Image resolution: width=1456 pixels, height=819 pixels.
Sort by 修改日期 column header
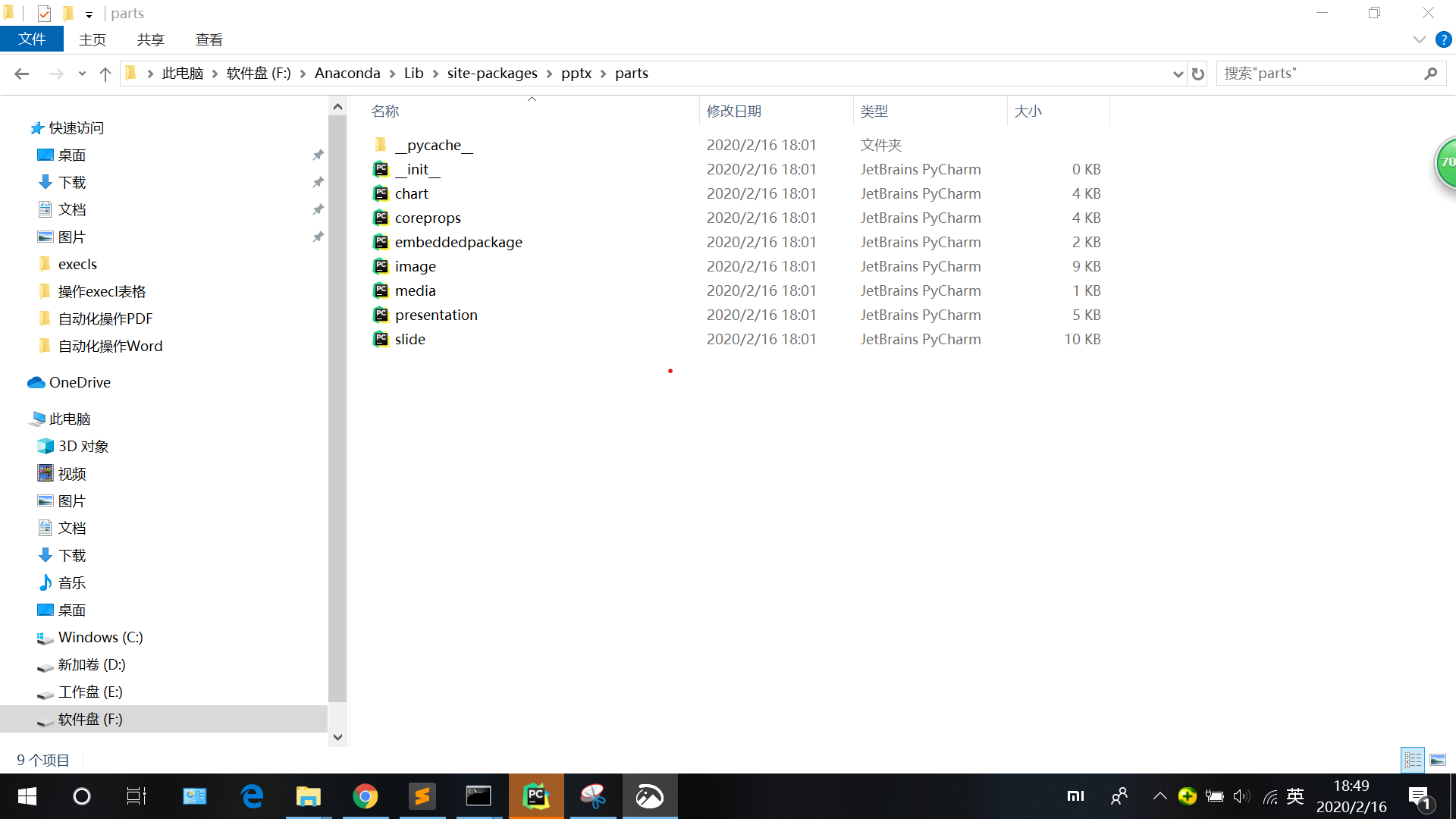point(734,111)
